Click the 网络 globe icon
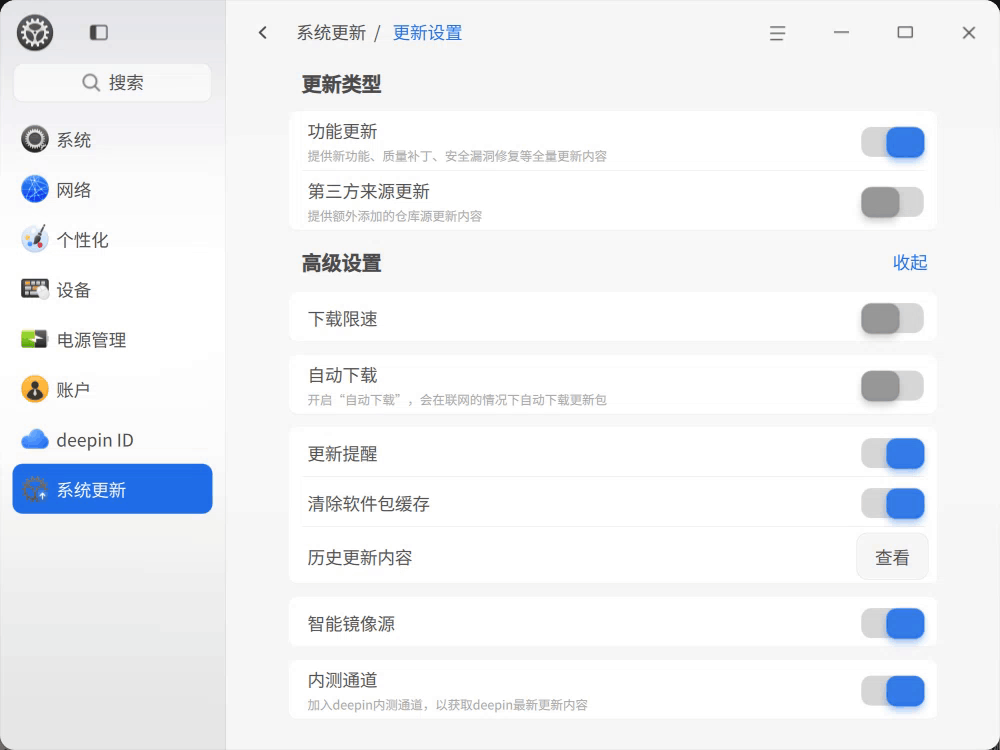 click(x=34, y=189)
